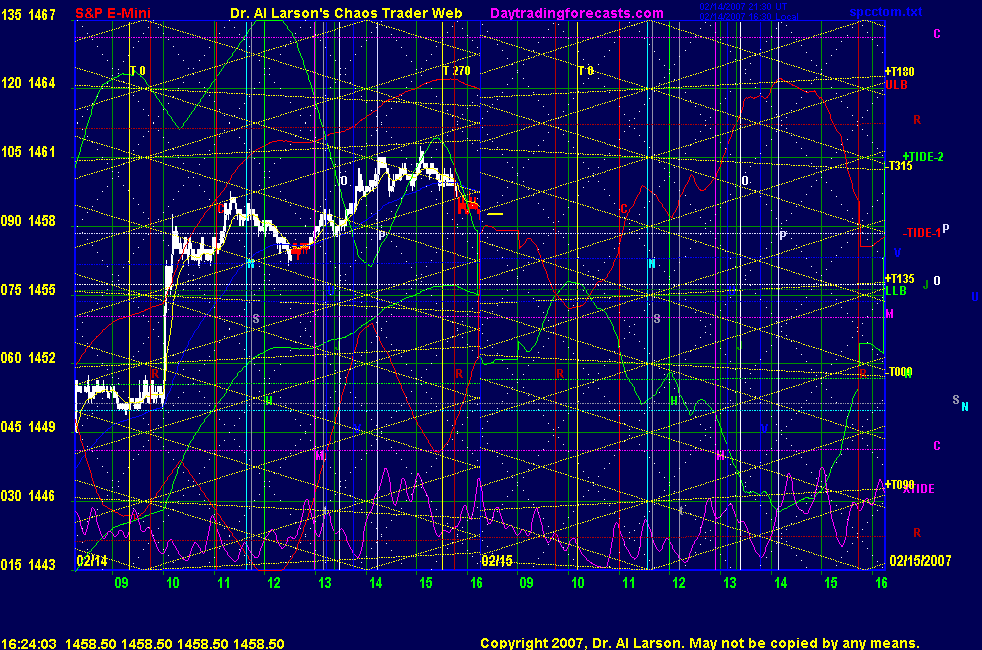Select the green "LLB" label

click(x=896, y=291)
